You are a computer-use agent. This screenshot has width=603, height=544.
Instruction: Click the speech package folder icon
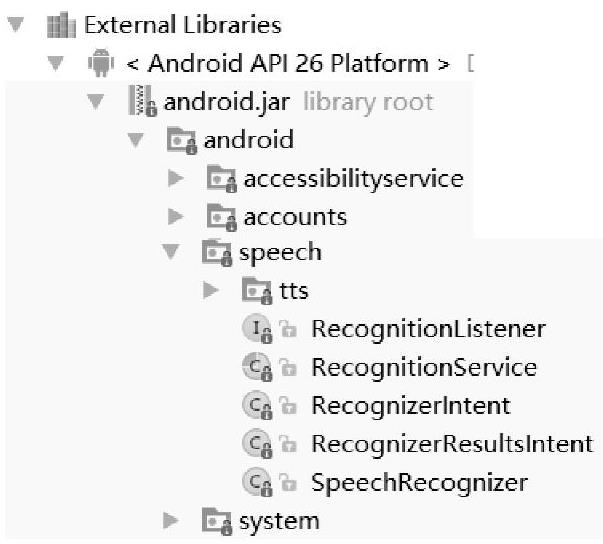click(217, 252)
